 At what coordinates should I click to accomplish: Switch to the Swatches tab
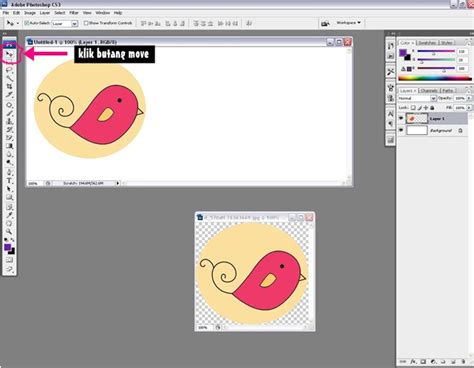pos(427,43)
